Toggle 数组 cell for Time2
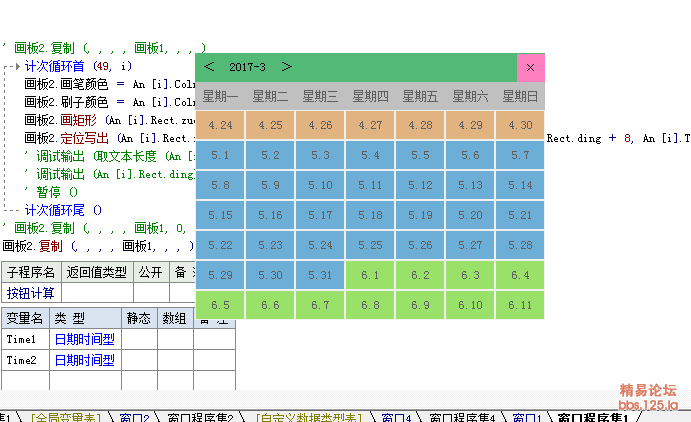This screenshot has width=691, height=422. (x=175, y=361)
